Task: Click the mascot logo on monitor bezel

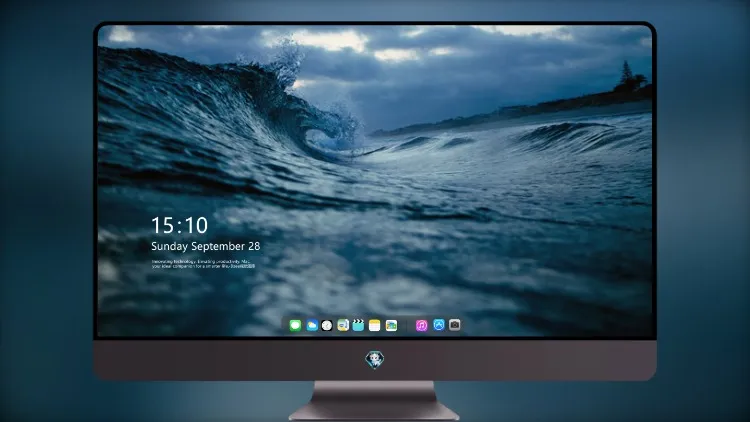Action: 375,360
